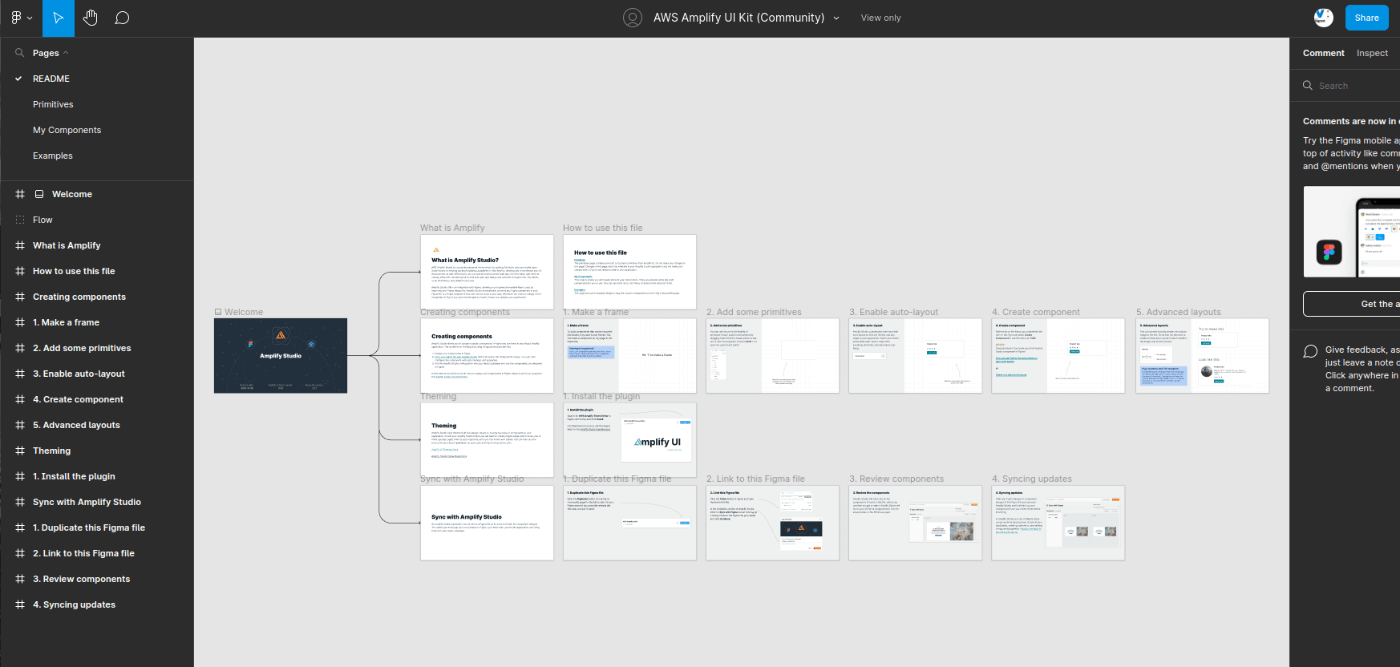Click the prototype icon on Welcome frame label
1400x667 pixels.
(x=218, y=312)
